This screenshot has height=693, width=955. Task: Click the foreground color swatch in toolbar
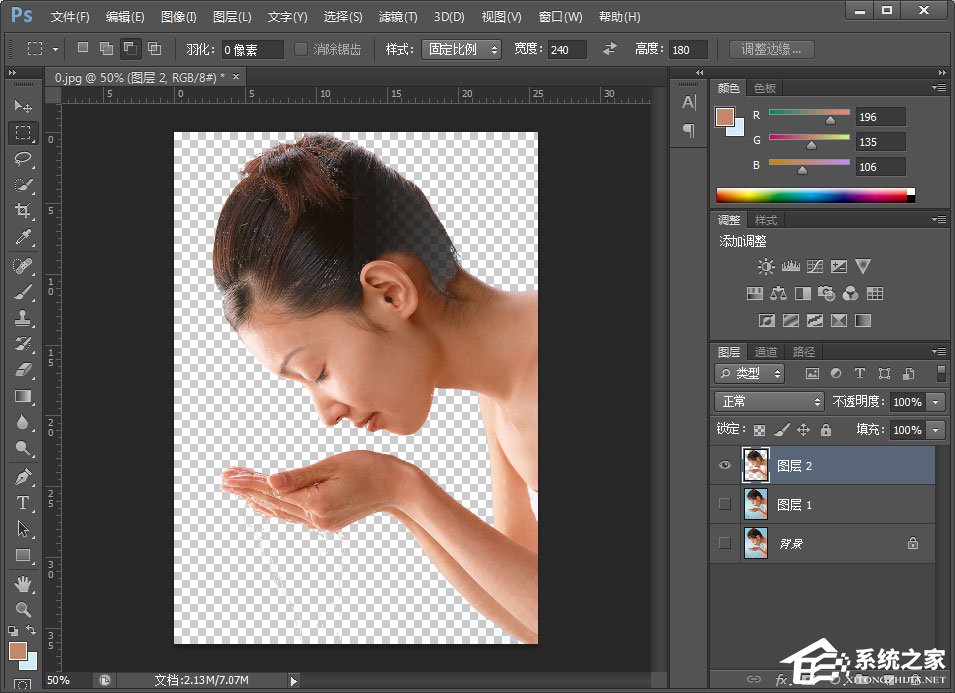pyautogui.click(x=17, y=651)
